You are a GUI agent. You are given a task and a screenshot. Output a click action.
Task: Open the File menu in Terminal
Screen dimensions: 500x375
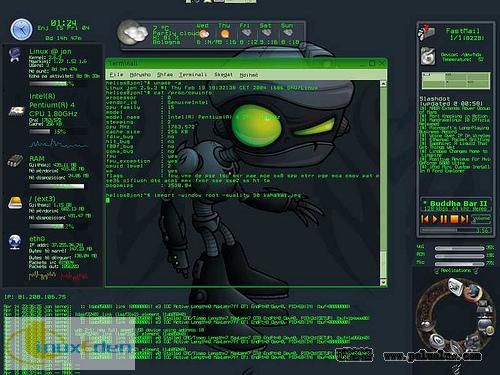tap(116, 75)
